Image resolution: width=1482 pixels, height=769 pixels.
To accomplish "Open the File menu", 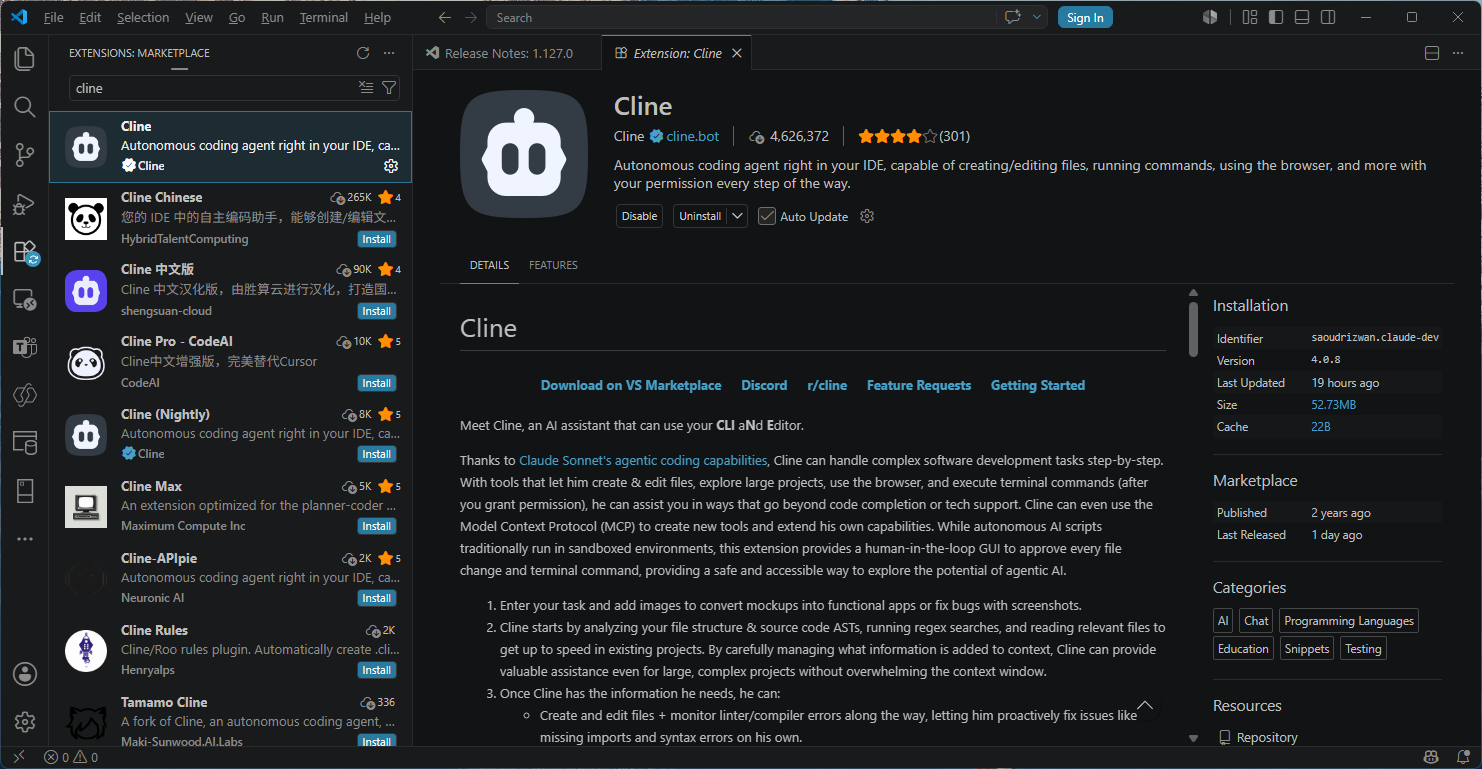I will (x=54, y=17).
